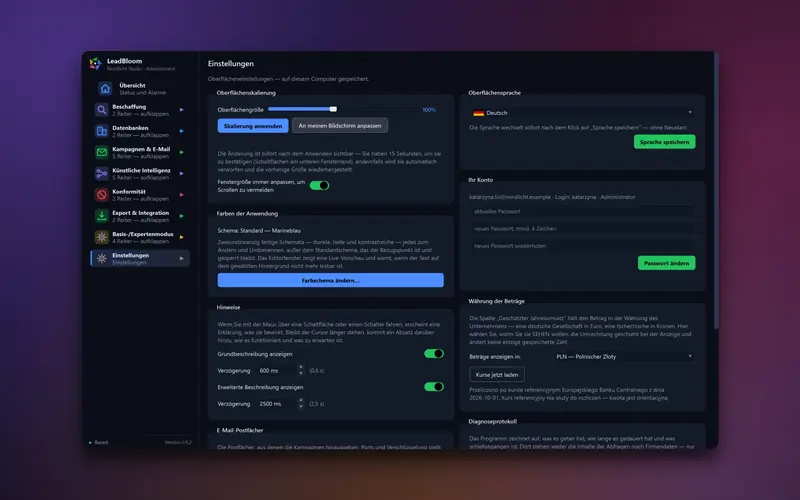Screen dimensions: 800x500
Task: Click the window vertical scrollbar
Action: [716, 191]
